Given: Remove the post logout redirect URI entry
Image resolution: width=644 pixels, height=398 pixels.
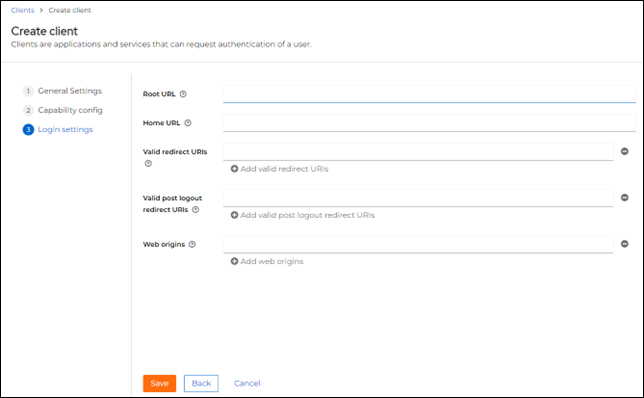Looking at the screenshot, I should click(x=624, y=198).
